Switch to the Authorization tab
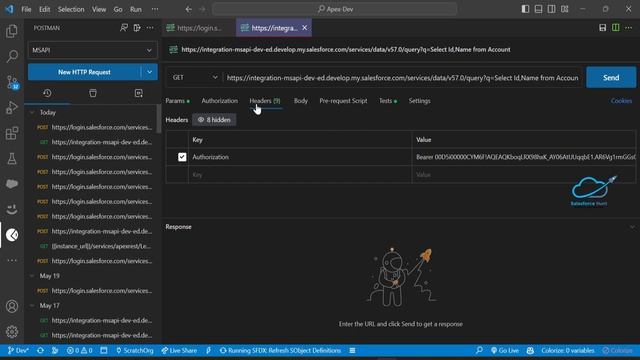Viewport: 640px width, 360px height. click(x=220, y=101)
